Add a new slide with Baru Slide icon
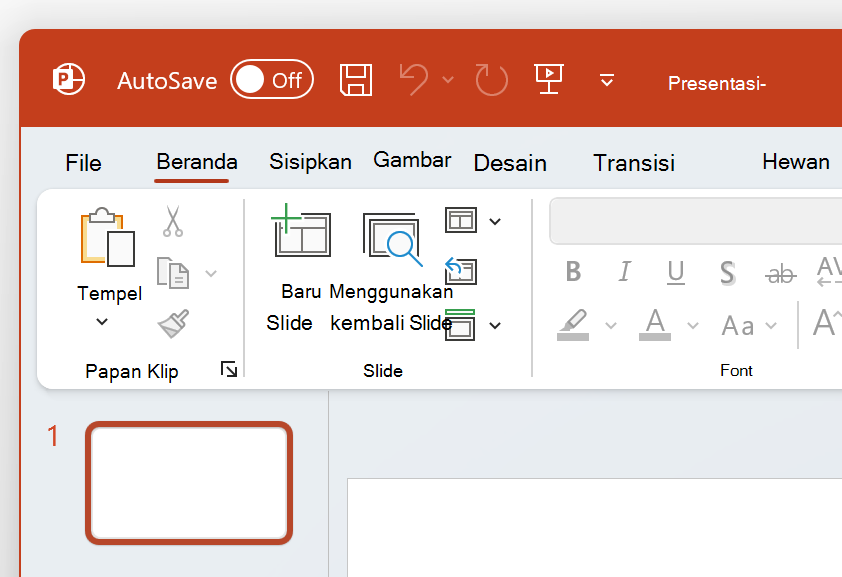Image resolution: width=842 pixels, height=577 pixels. coord(301,230)
